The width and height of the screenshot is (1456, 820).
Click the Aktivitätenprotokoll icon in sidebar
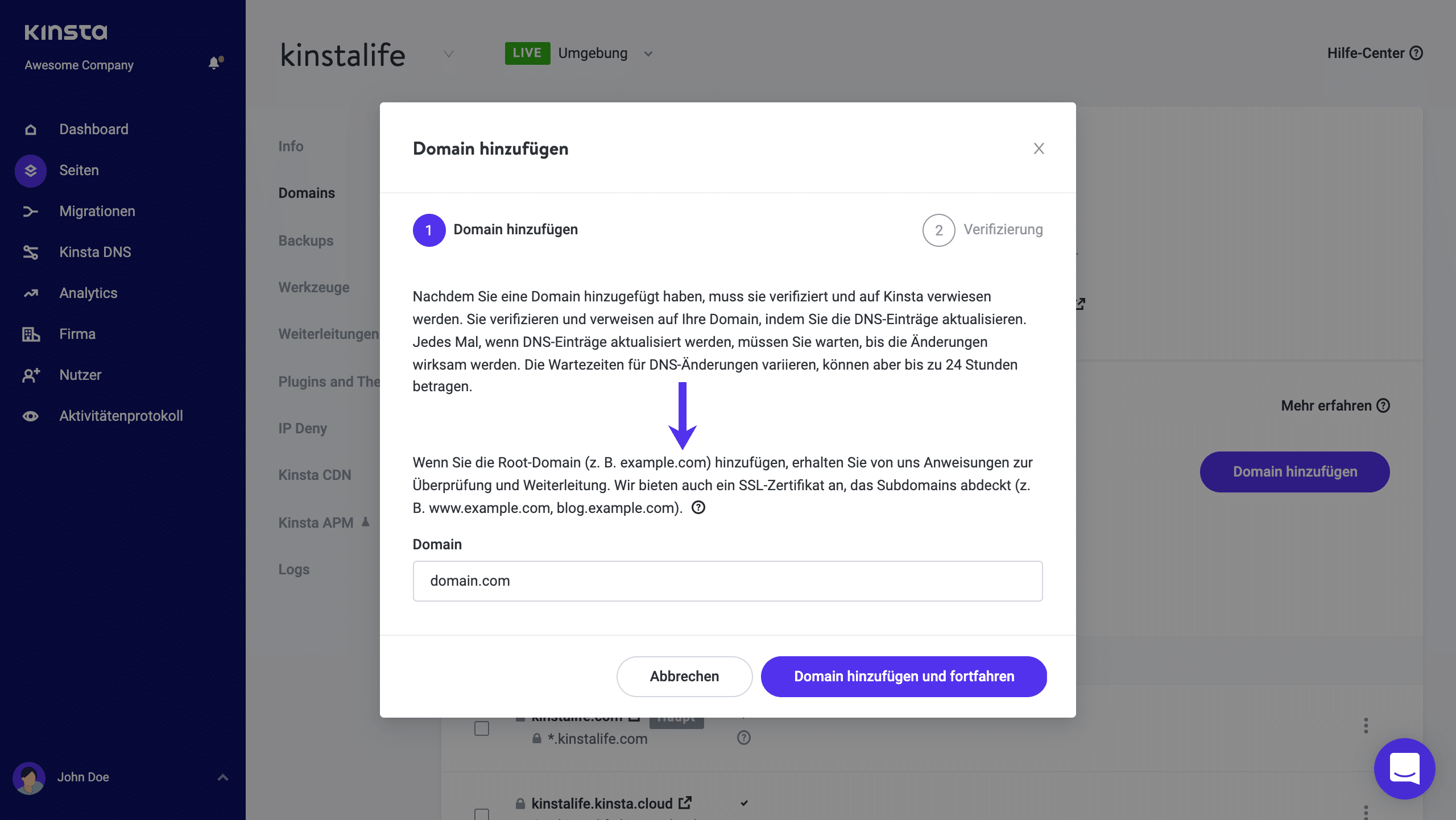[x=30, y=415]
